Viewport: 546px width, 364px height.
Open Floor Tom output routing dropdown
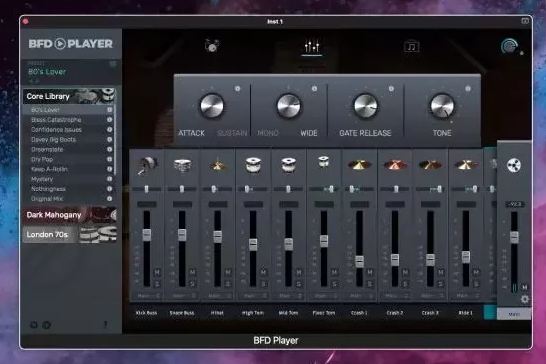coord(325,296)
